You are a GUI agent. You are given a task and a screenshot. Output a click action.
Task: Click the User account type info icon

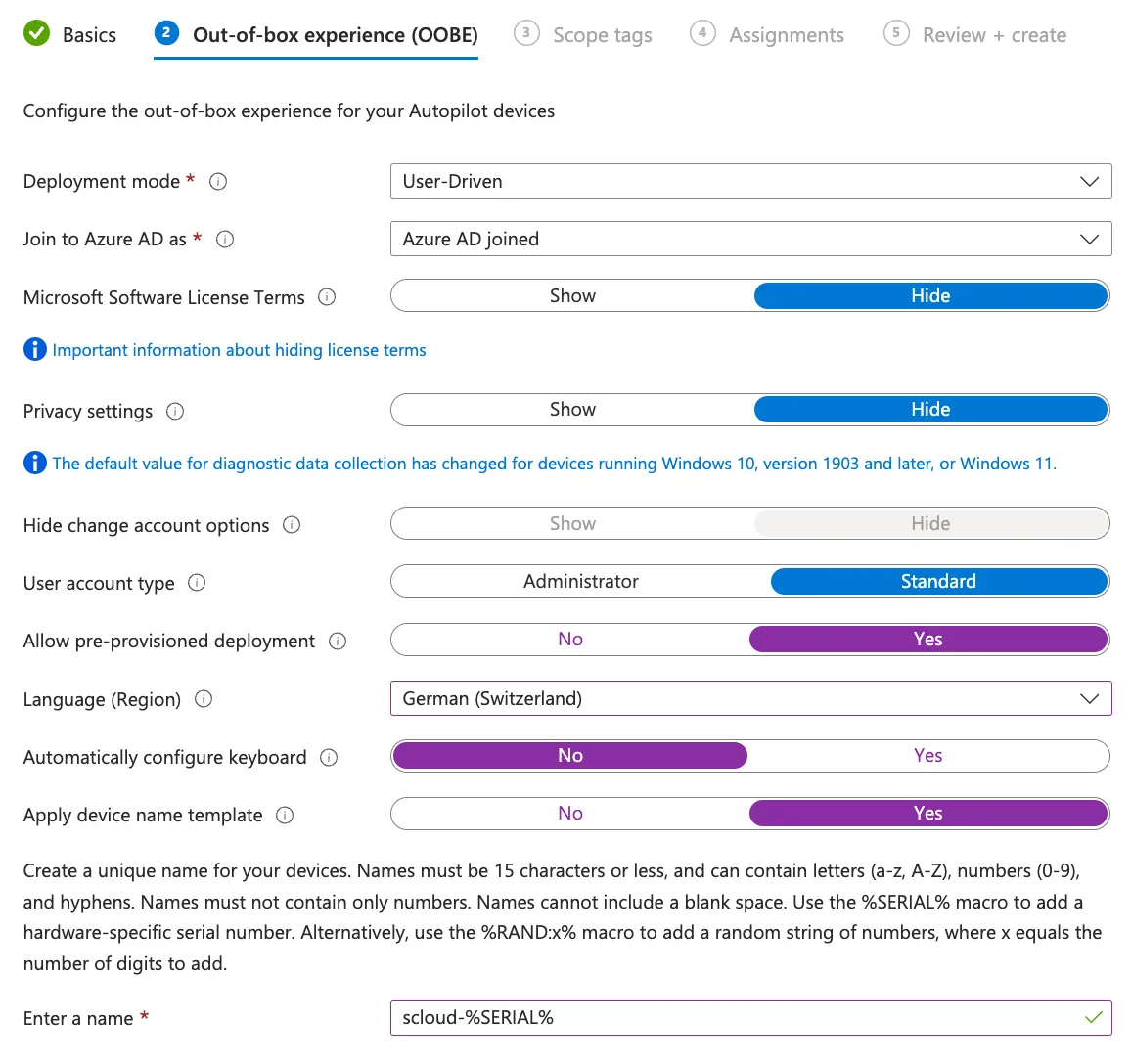pyautogui.click(x=197, y=583)
